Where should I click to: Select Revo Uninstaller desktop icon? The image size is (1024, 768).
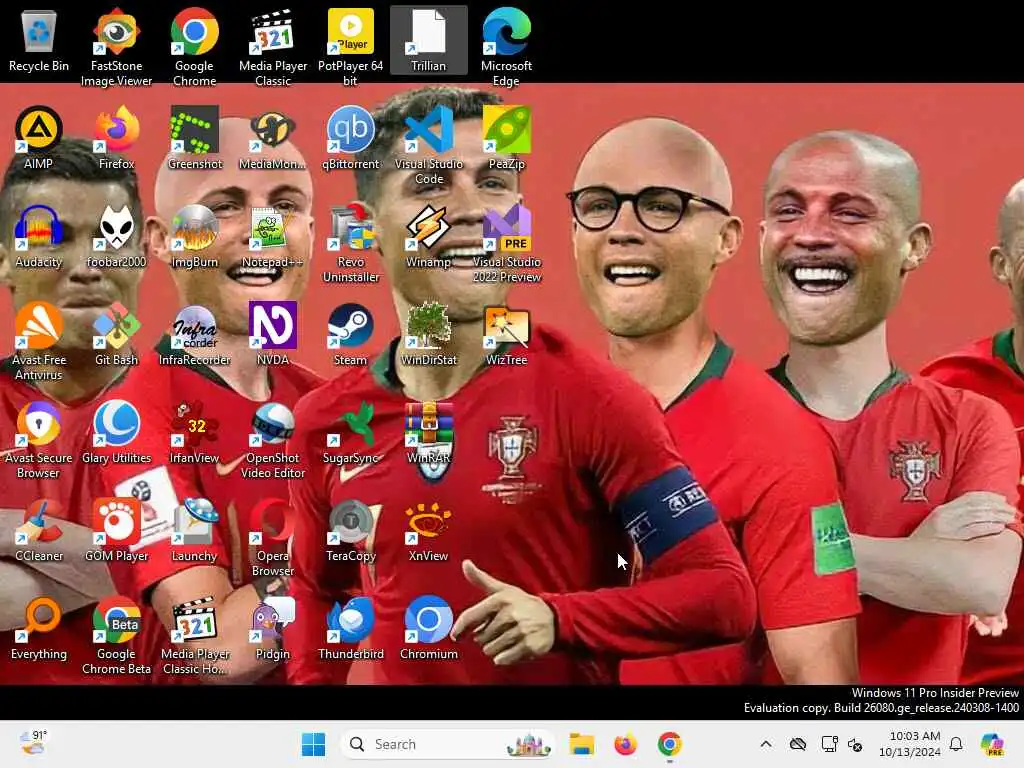[351, 243]
